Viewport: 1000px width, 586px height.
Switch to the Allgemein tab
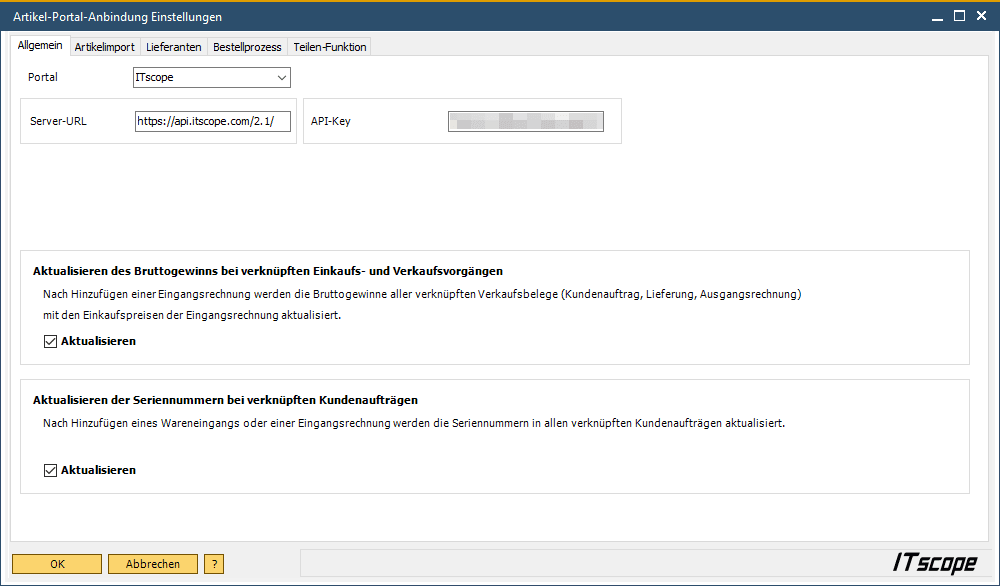tap(40, 46)
